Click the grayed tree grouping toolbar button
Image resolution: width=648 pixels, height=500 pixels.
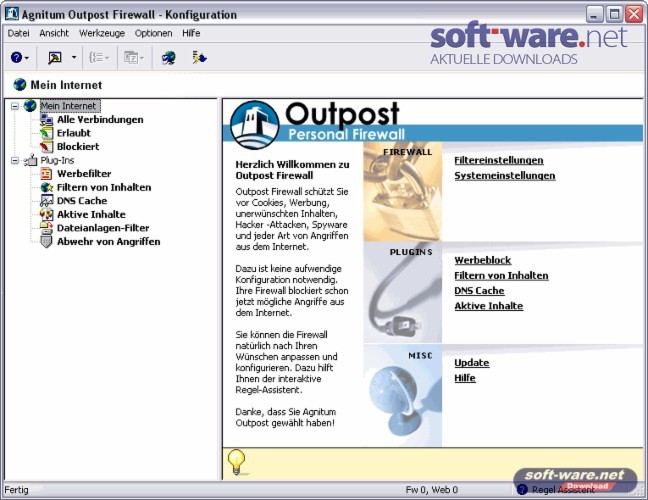coord(99,57)
